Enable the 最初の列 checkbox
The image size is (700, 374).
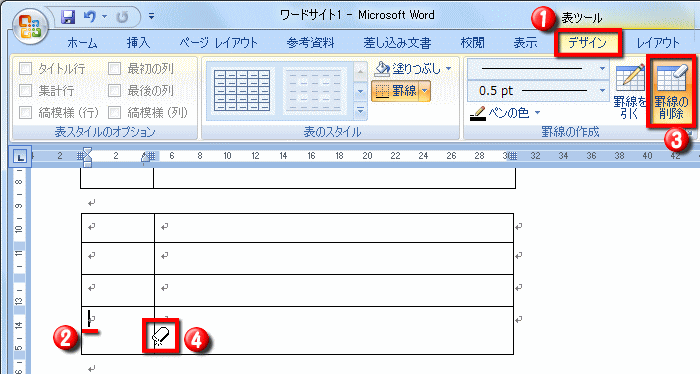[114, 69]
